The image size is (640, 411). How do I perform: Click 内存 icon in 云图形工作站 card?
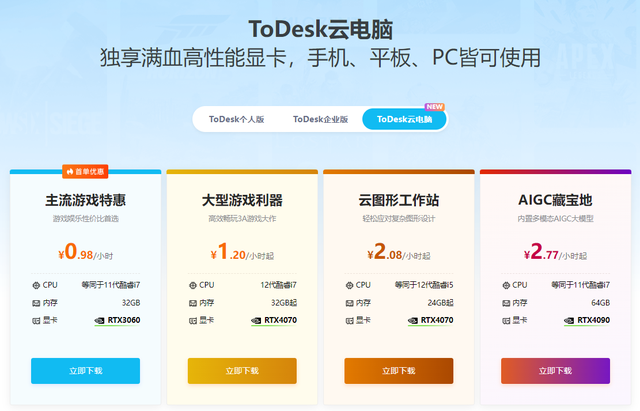(349, 303)
